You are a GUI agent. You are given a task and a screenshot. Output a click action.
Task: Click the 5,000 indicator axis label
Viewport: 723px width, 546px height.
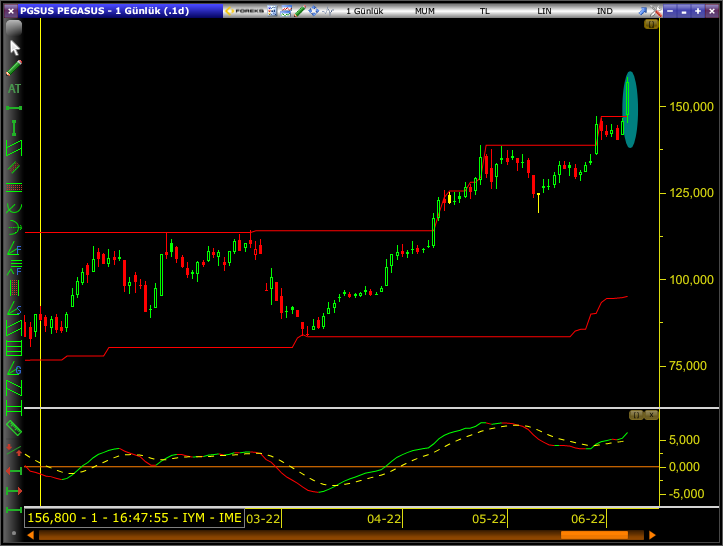click(684, 440)
